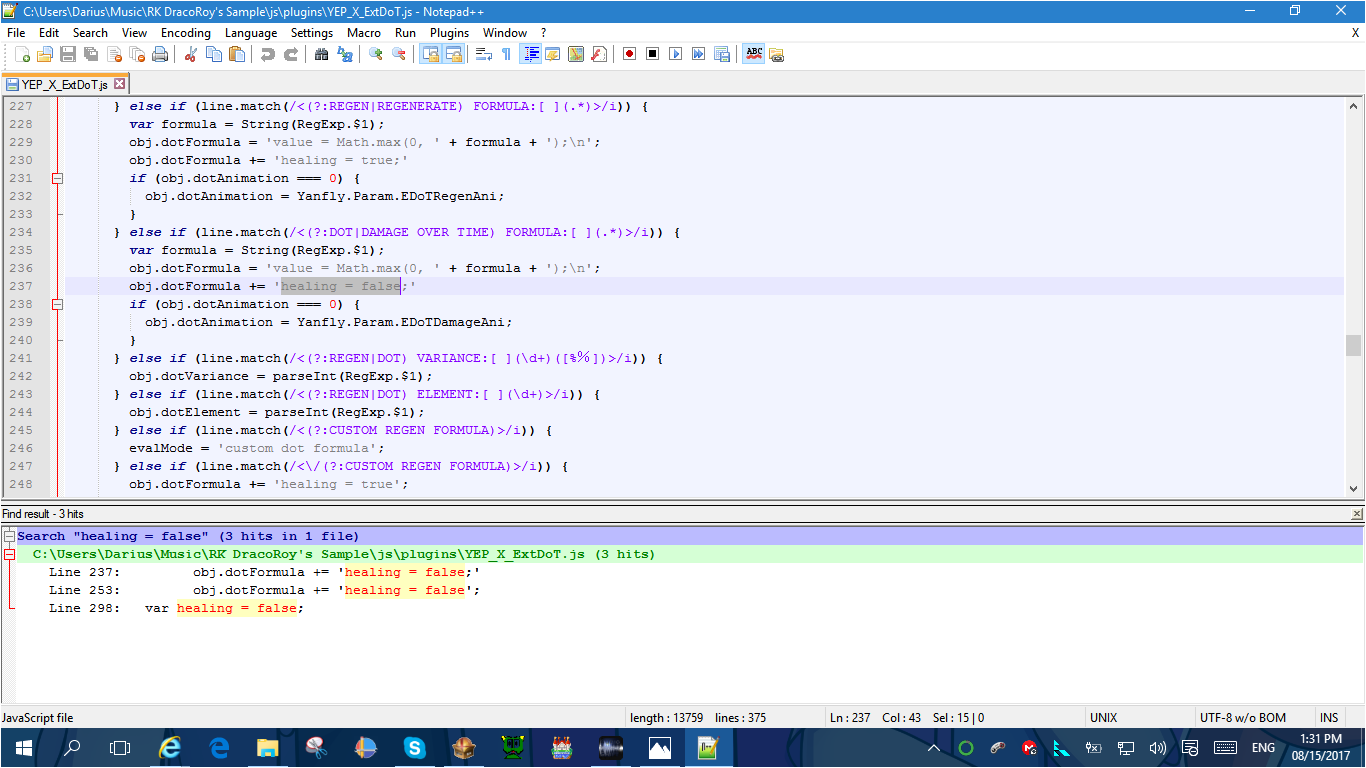Click the Replace toolbar icon
1366x768 pixels.
[x=344, y=54]
